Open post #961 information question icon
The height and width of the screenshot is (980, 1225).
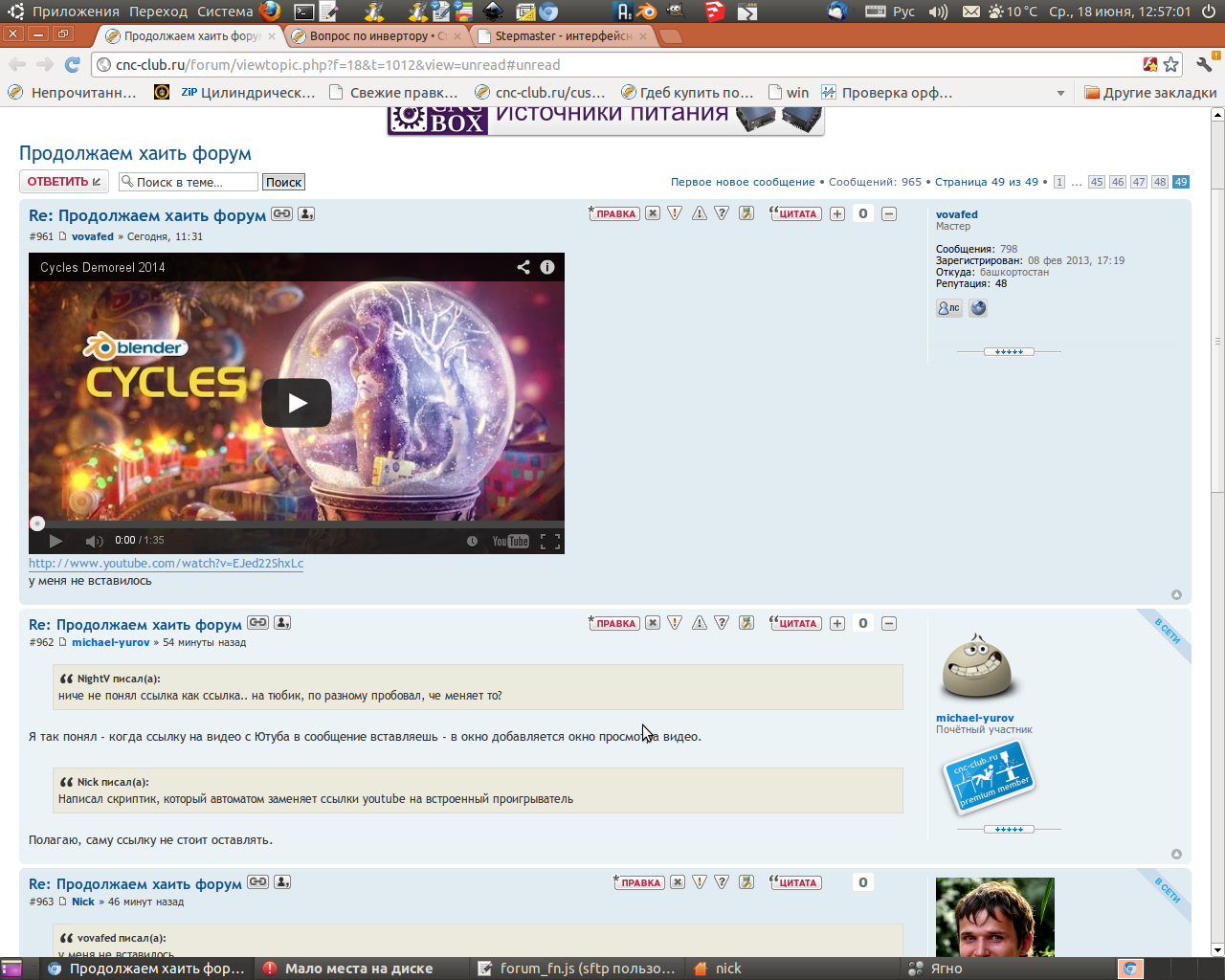click(x=722, y=213)
